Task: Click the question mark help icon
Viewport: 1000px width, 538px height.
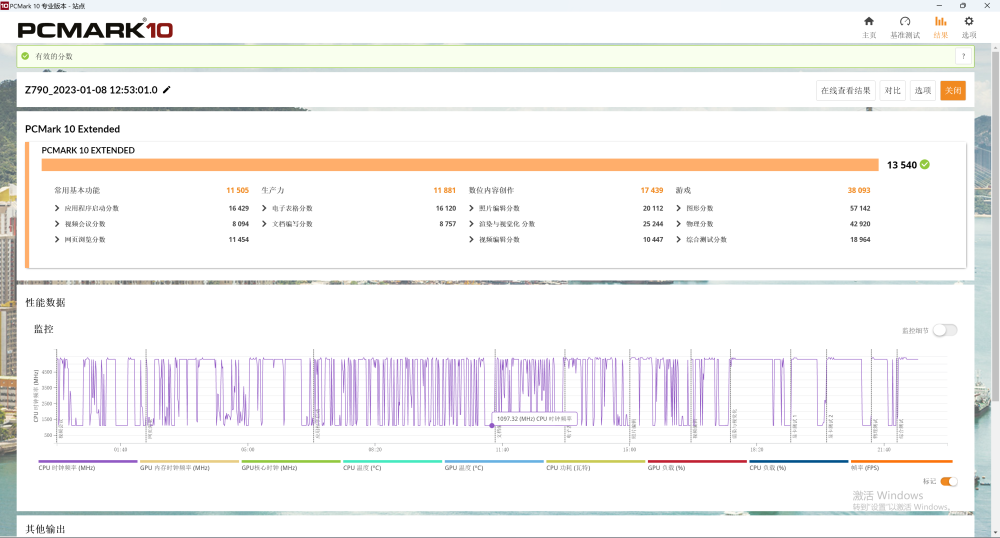Action: 962,56
